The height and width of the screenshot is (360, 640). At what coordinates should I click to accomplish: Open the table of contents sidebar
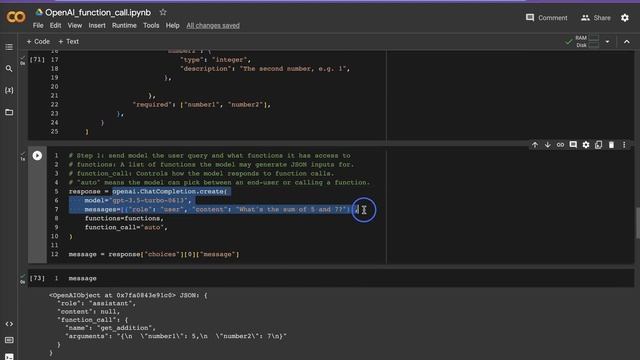(x=9, y=47)
